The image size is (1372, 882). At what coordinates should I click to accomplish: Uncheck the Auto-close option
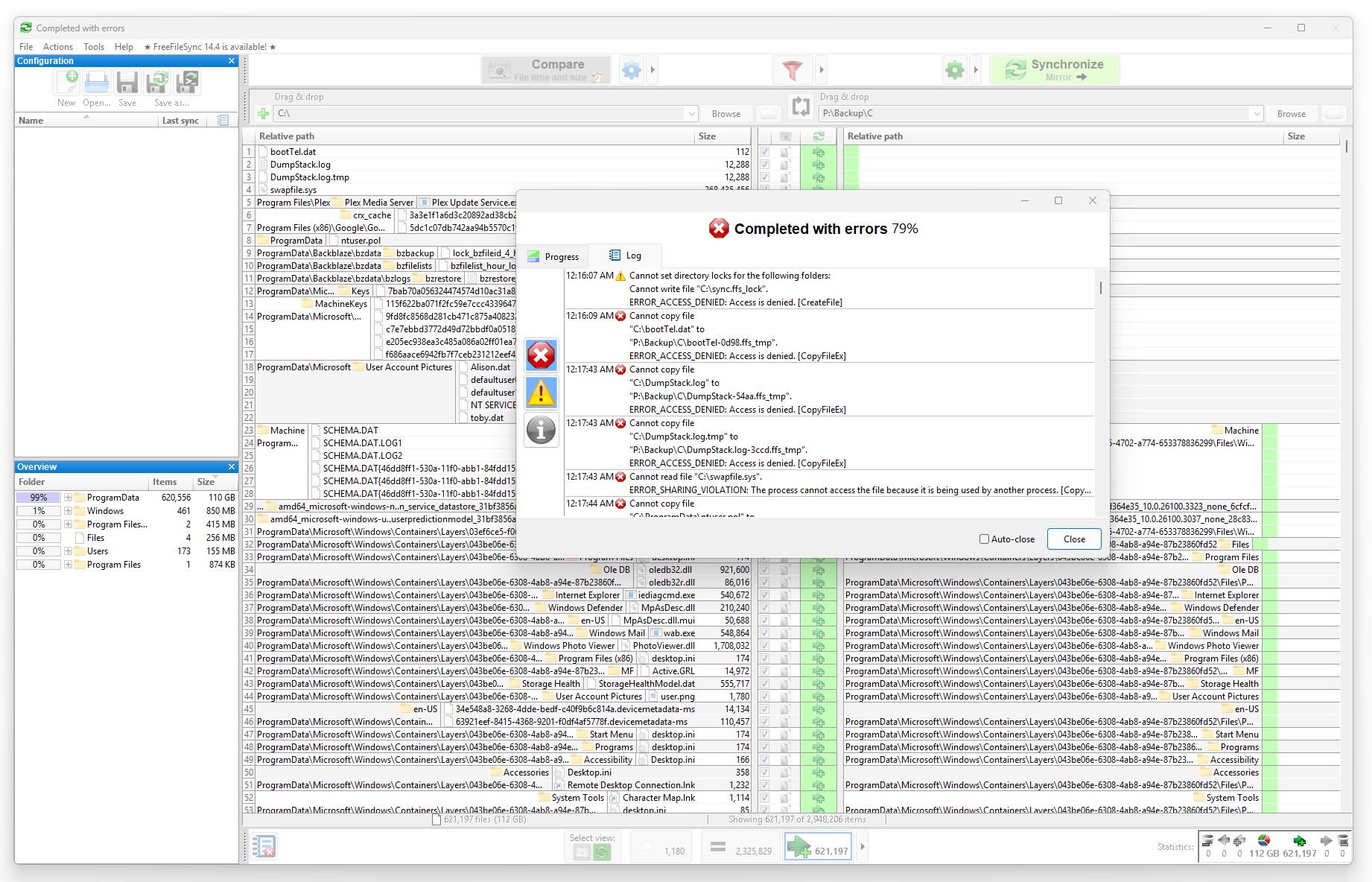coord(984,539)
